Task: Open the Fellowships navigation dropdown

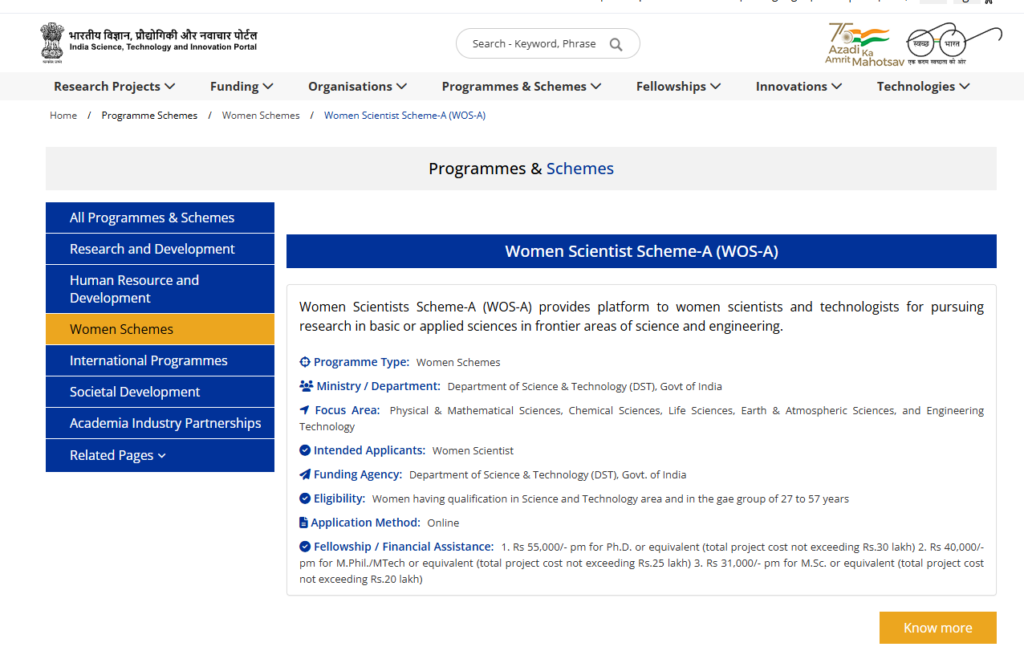Action: pos(678,86)
